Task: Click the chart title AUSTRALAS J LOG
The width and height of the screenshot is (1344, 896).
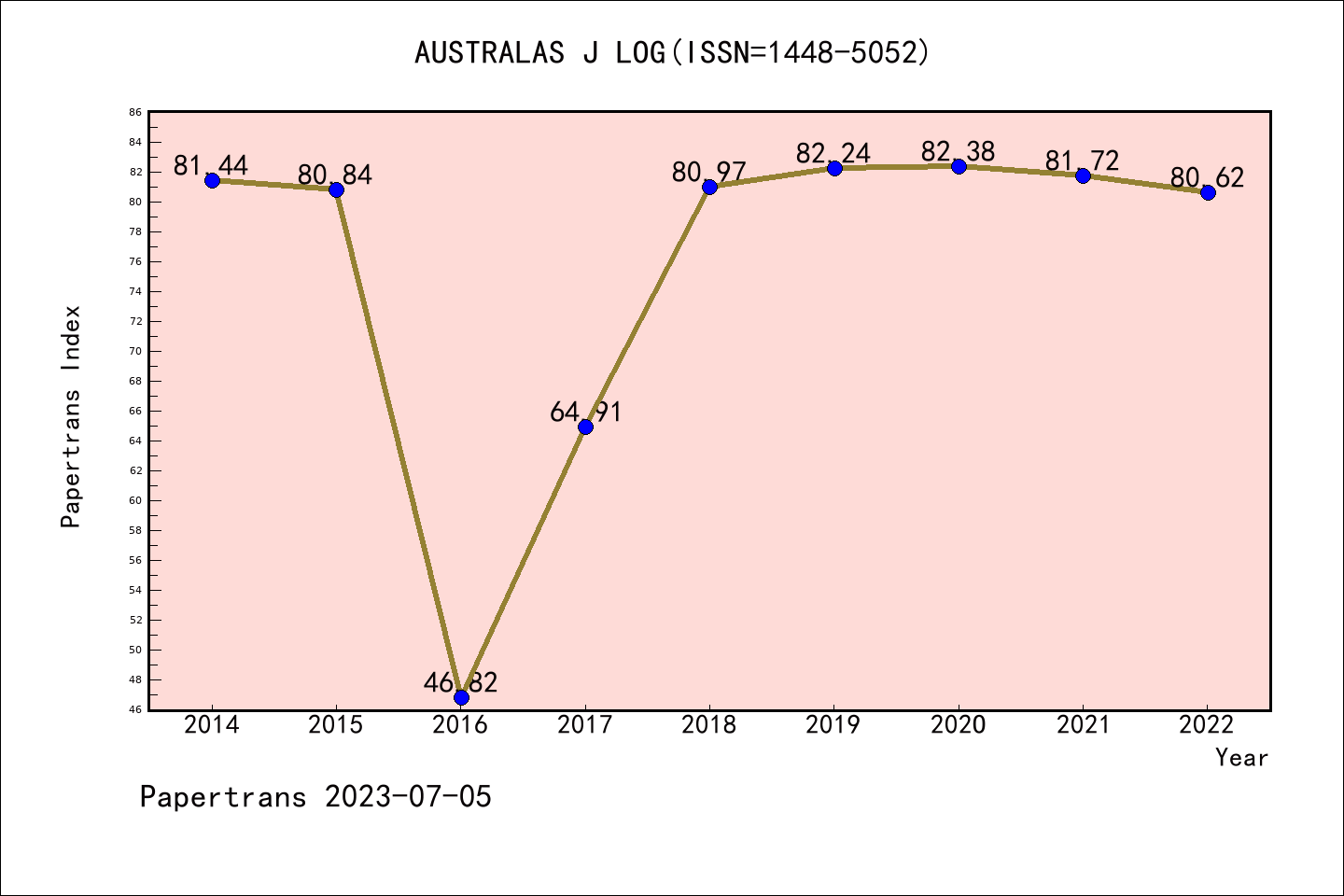Action: tap(672, 52)
